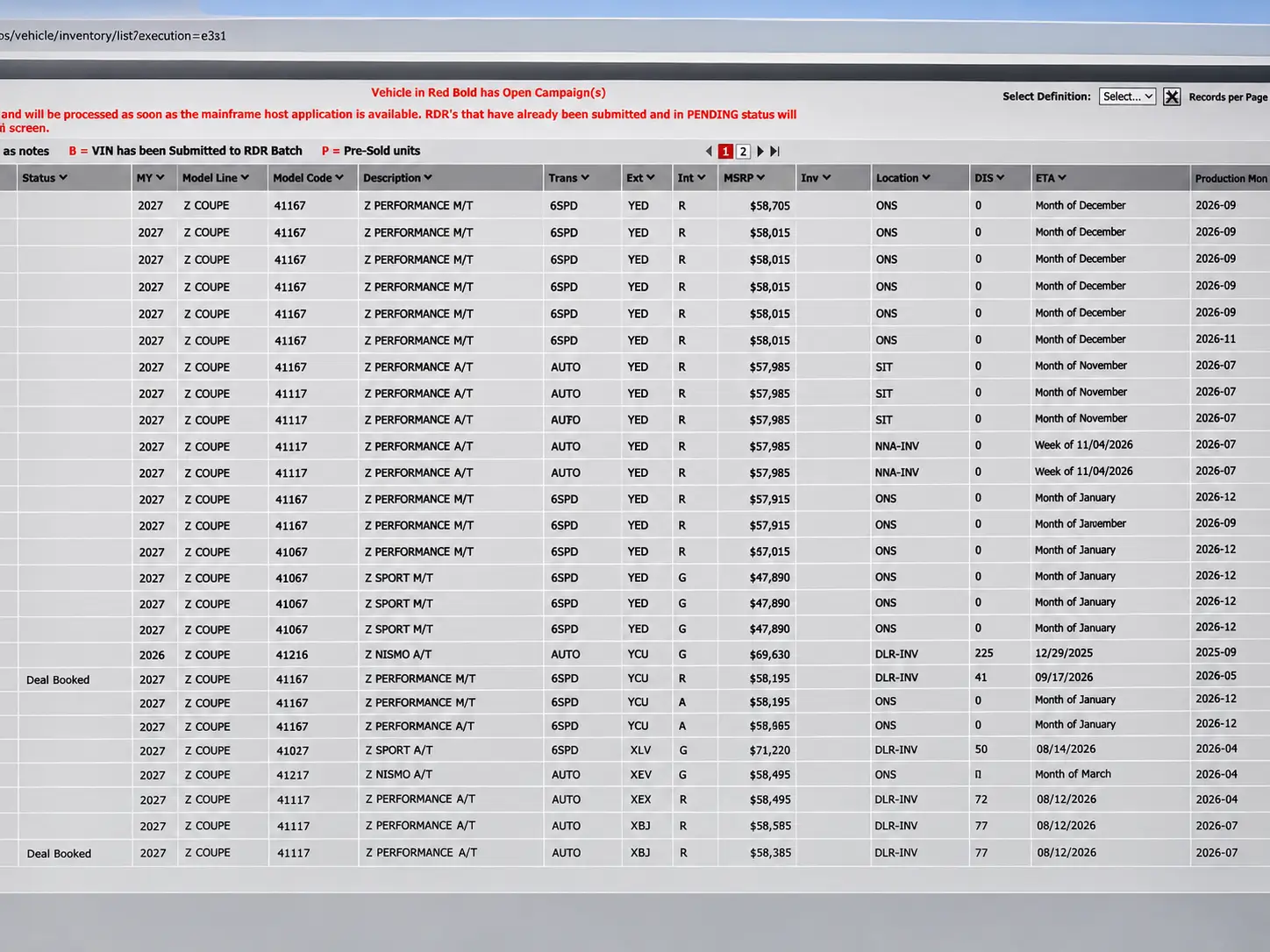Click the ETA date 09/17/2026
Viewport: 1270px width, 952px height.
click(x=1064, y=678)
